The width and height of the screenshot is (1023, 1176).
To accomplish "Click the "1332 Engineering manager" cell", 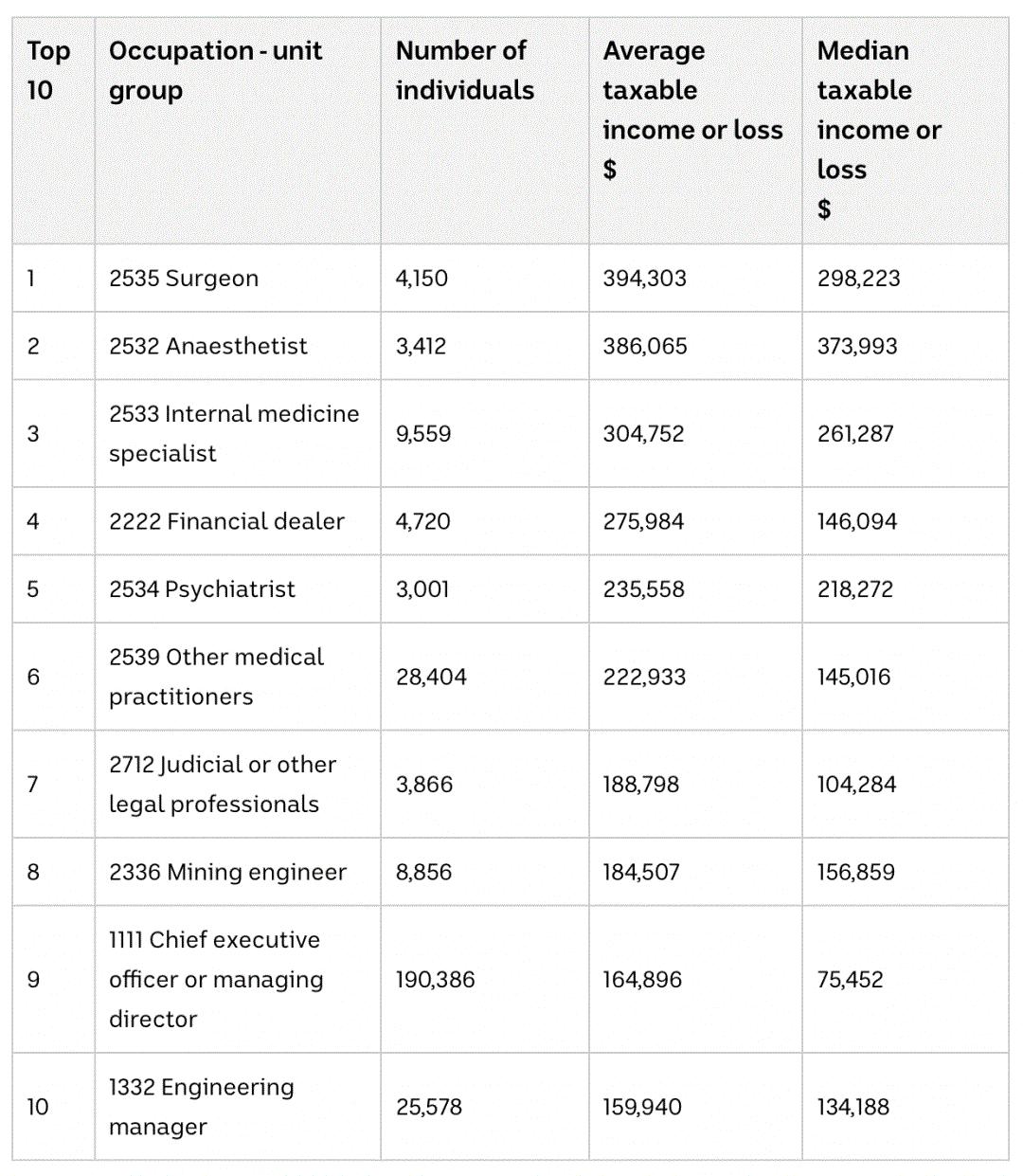I will point(201,1106).
